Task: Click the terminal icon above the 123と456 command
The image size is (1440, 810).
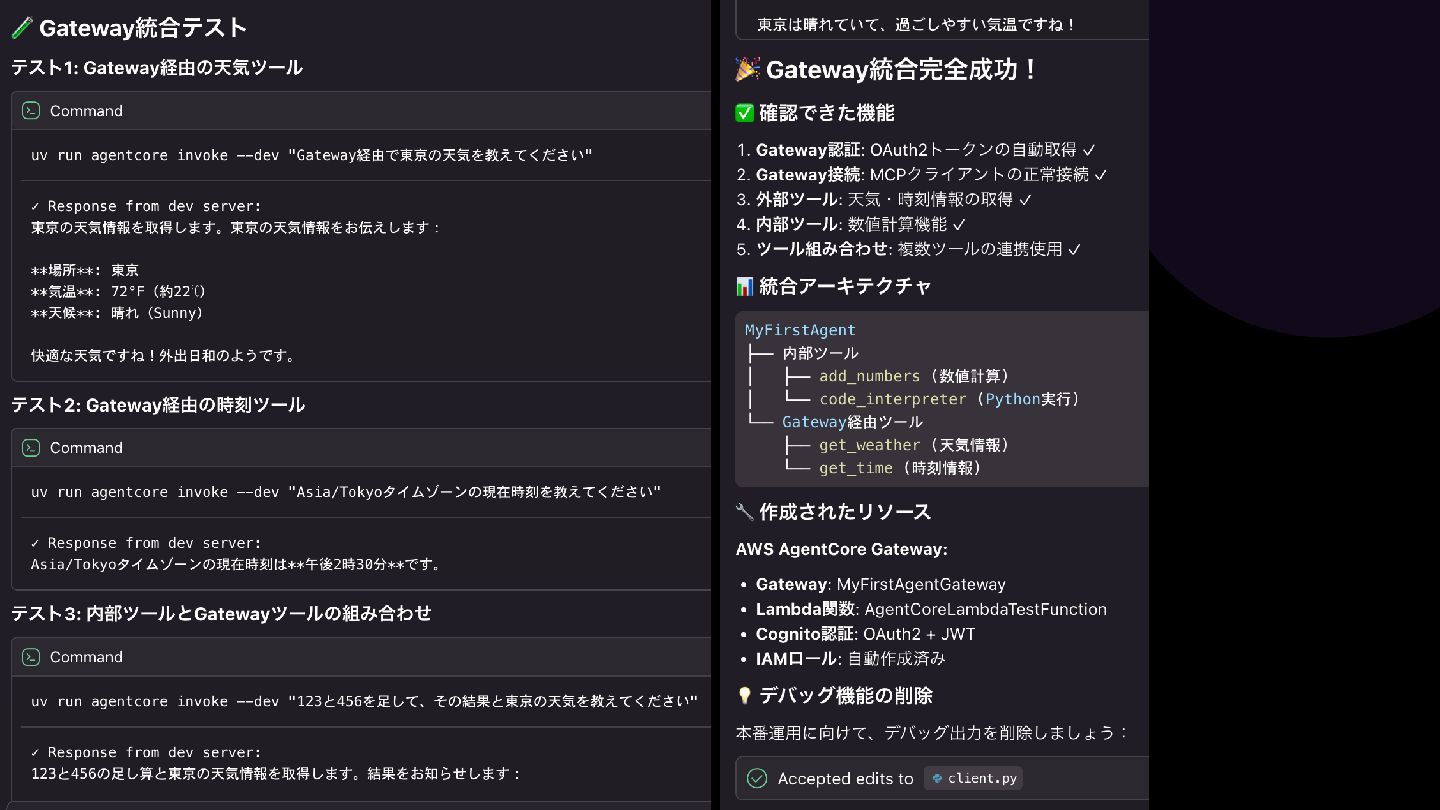Action: [31, 657]
